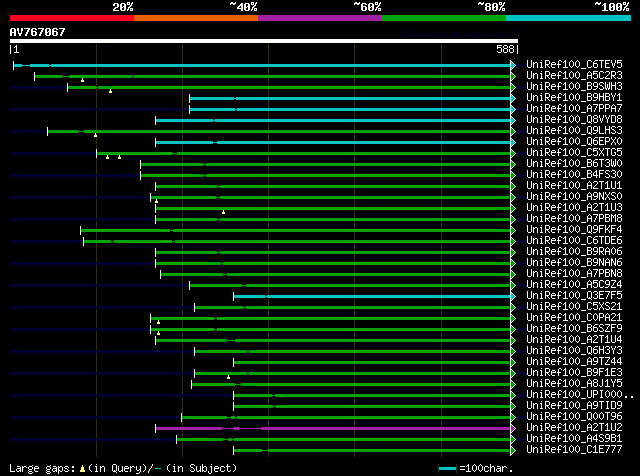Click UniRef100_C5XS21 hit name
Image resolution: width=640 pixels, height=476 pixels.
click(574, 307)
